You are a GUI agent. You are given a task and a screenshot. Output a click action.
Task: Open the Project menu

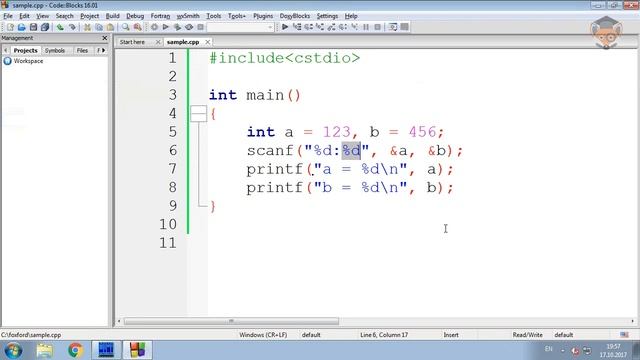coord(89,16)
